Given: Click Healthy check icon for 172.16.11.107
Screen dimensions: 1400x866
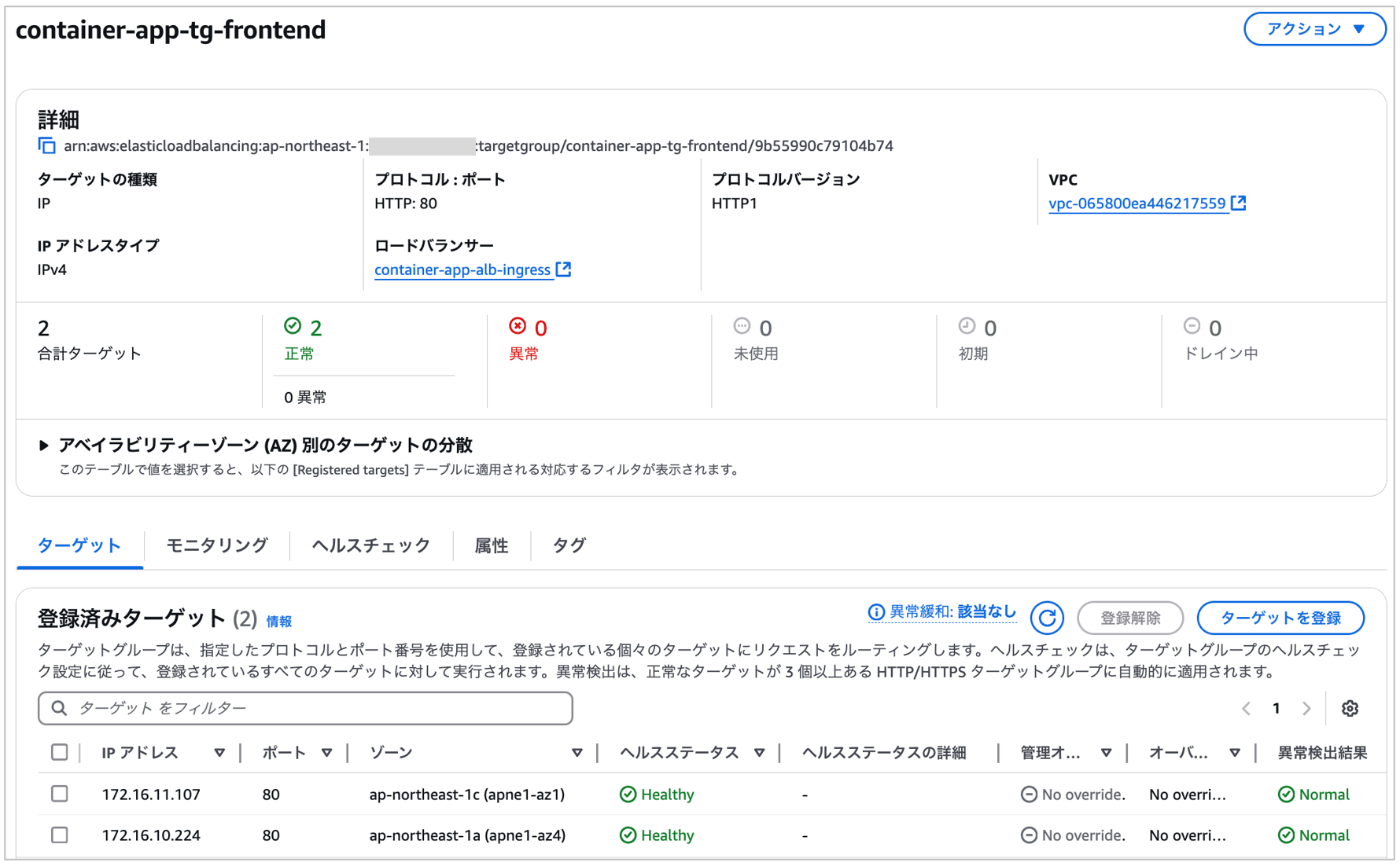Looking at the screenshot, I should pos(628,795).
